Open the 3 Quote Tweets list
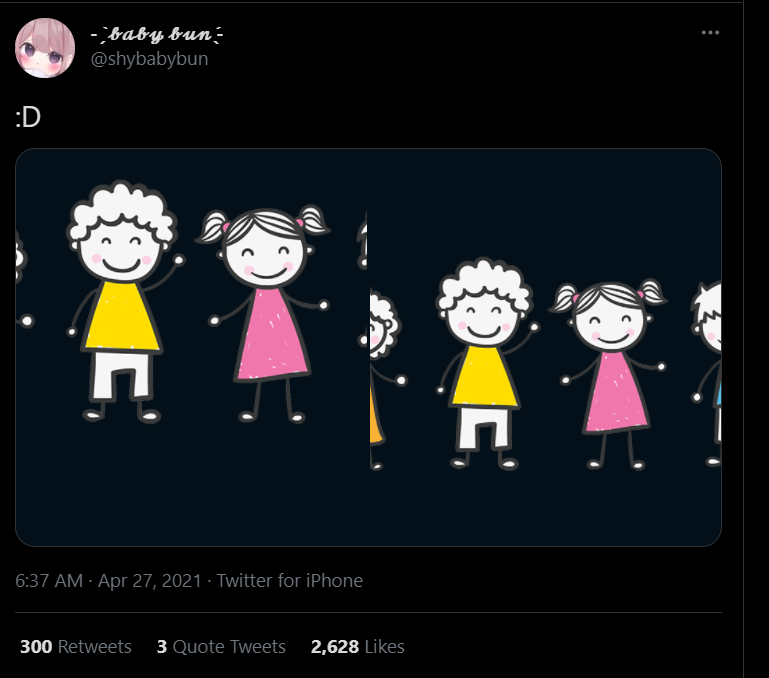Image resolution: width=769 pixels, height=678 pixels. coord(221,647)
